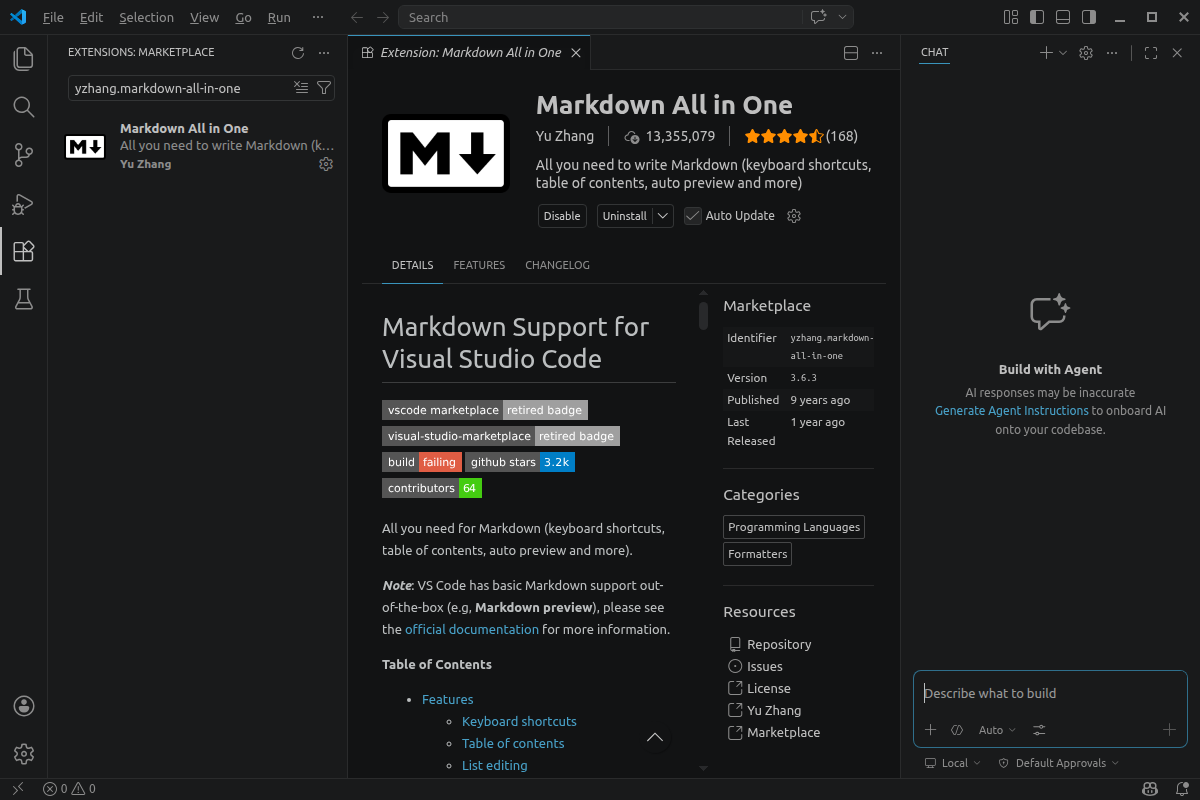
Task: Open the new chat dropdown chevron
Action: coord(1063,53)
